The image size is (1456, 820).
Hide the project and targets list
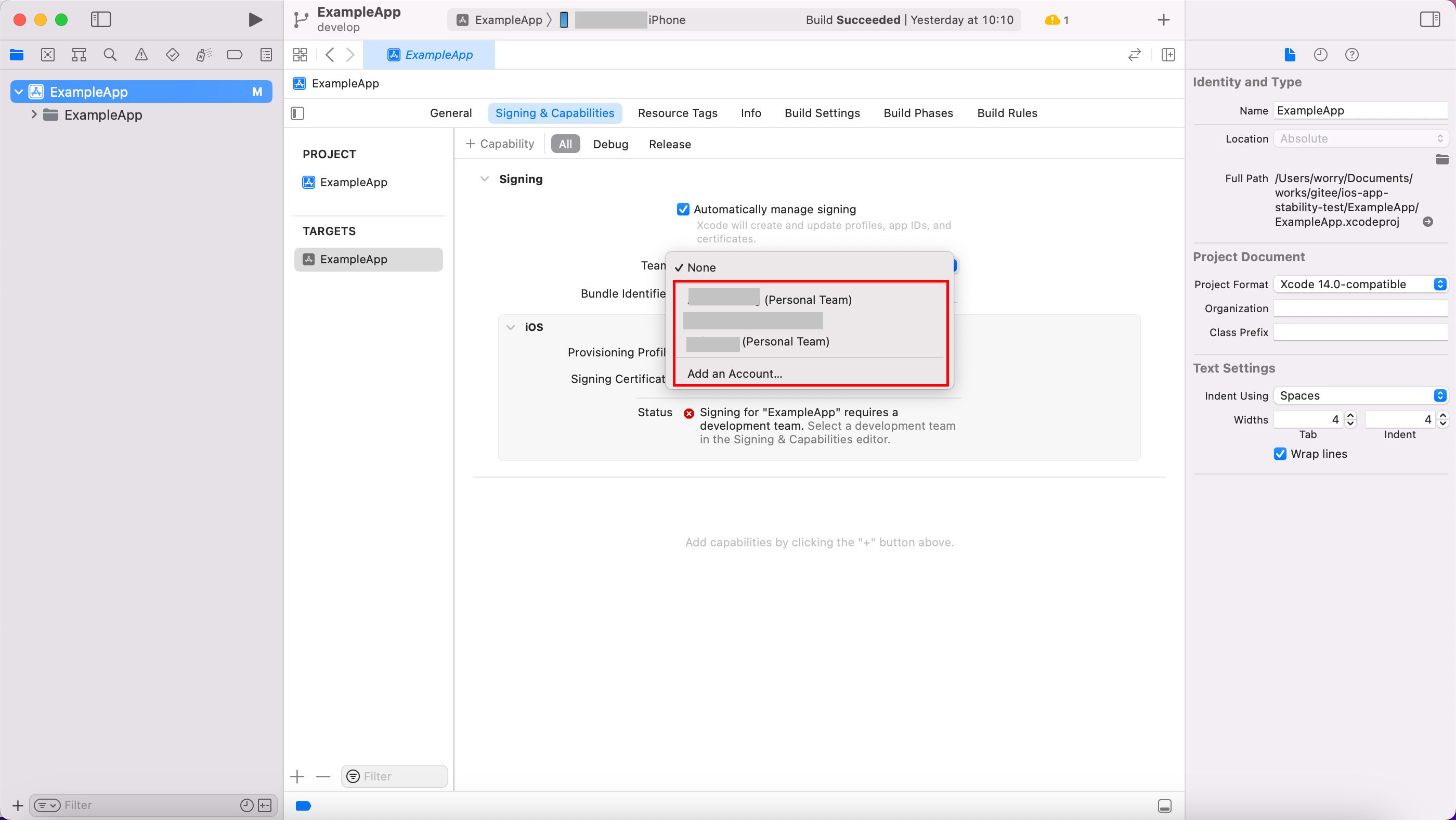point(297,113)
